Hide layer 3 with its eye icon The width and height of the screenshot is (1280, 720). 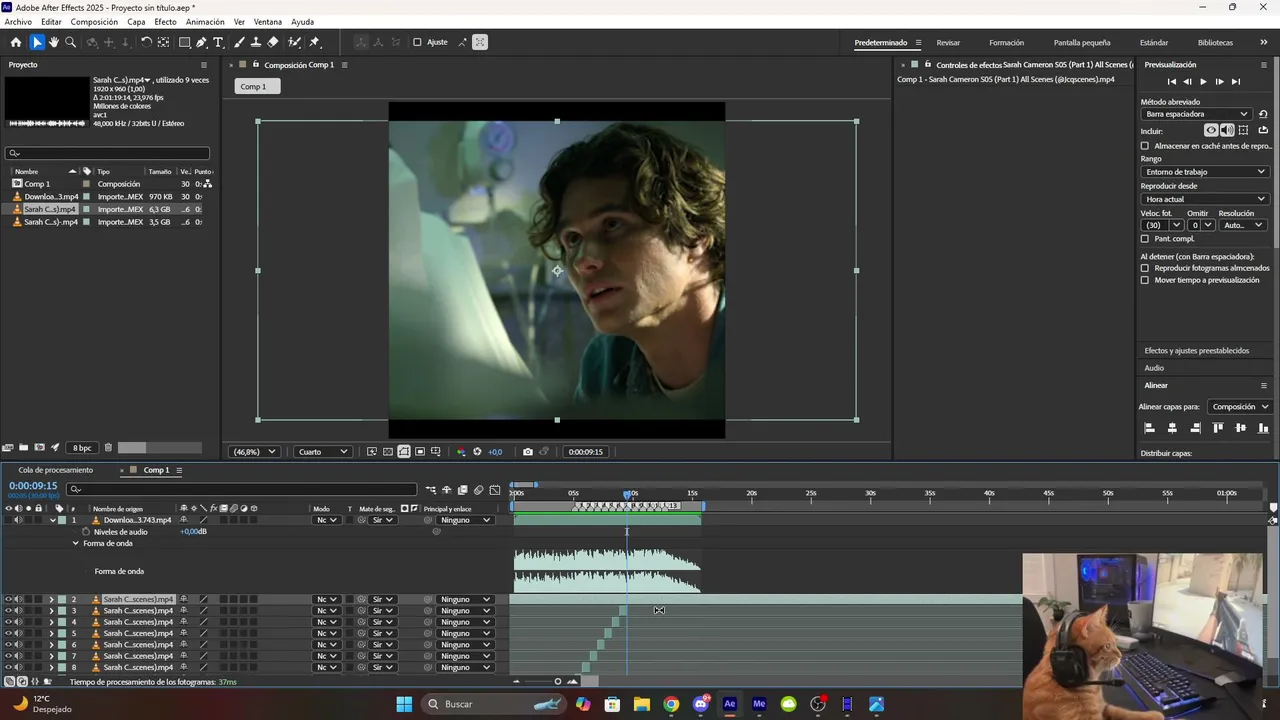[8, 611]
